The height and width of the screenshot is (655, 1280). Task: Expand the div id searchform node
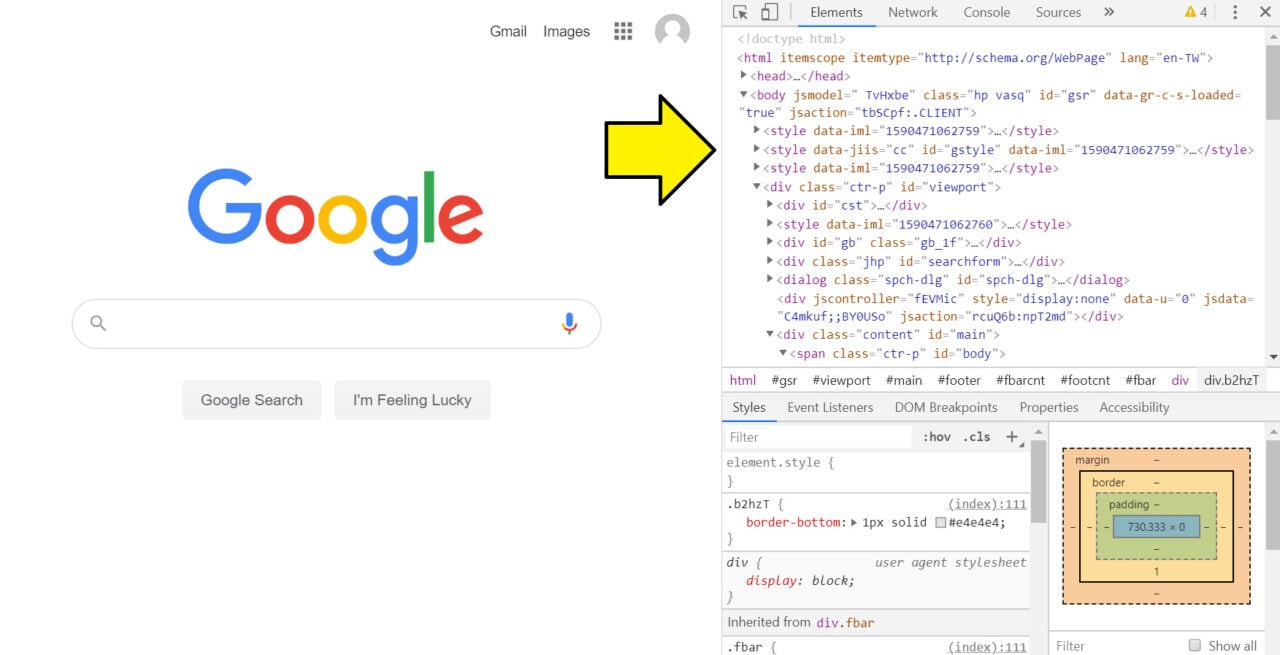(770, 261)
